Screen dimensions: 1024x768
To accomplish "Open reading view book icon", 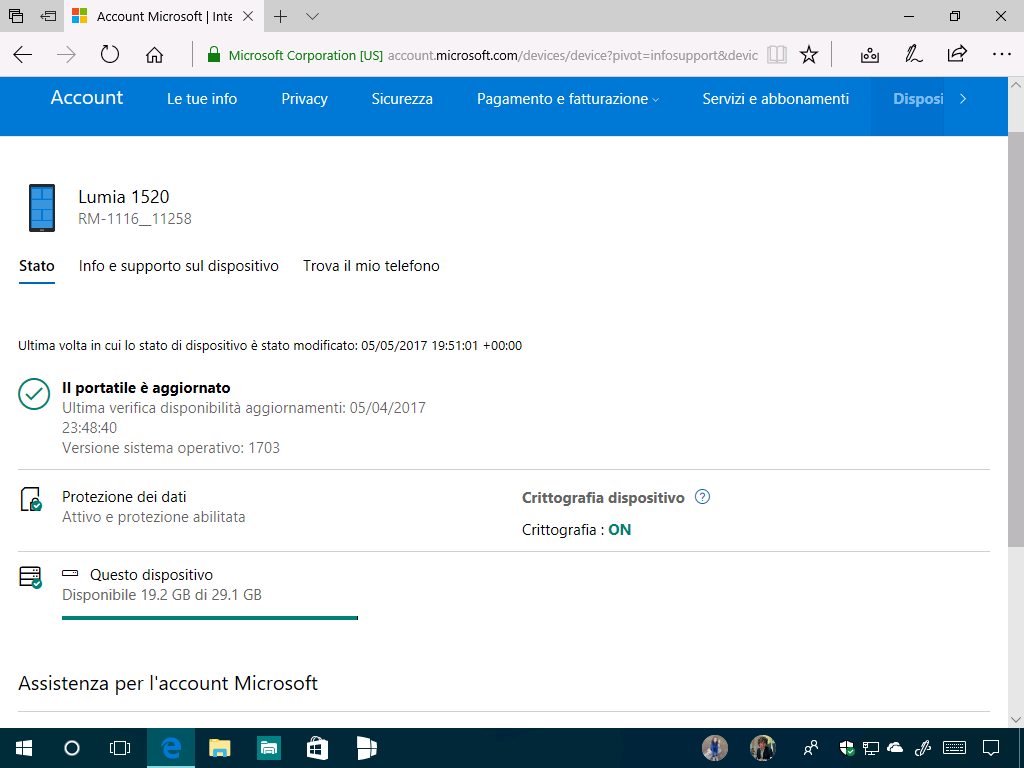I will click(776, 55).
